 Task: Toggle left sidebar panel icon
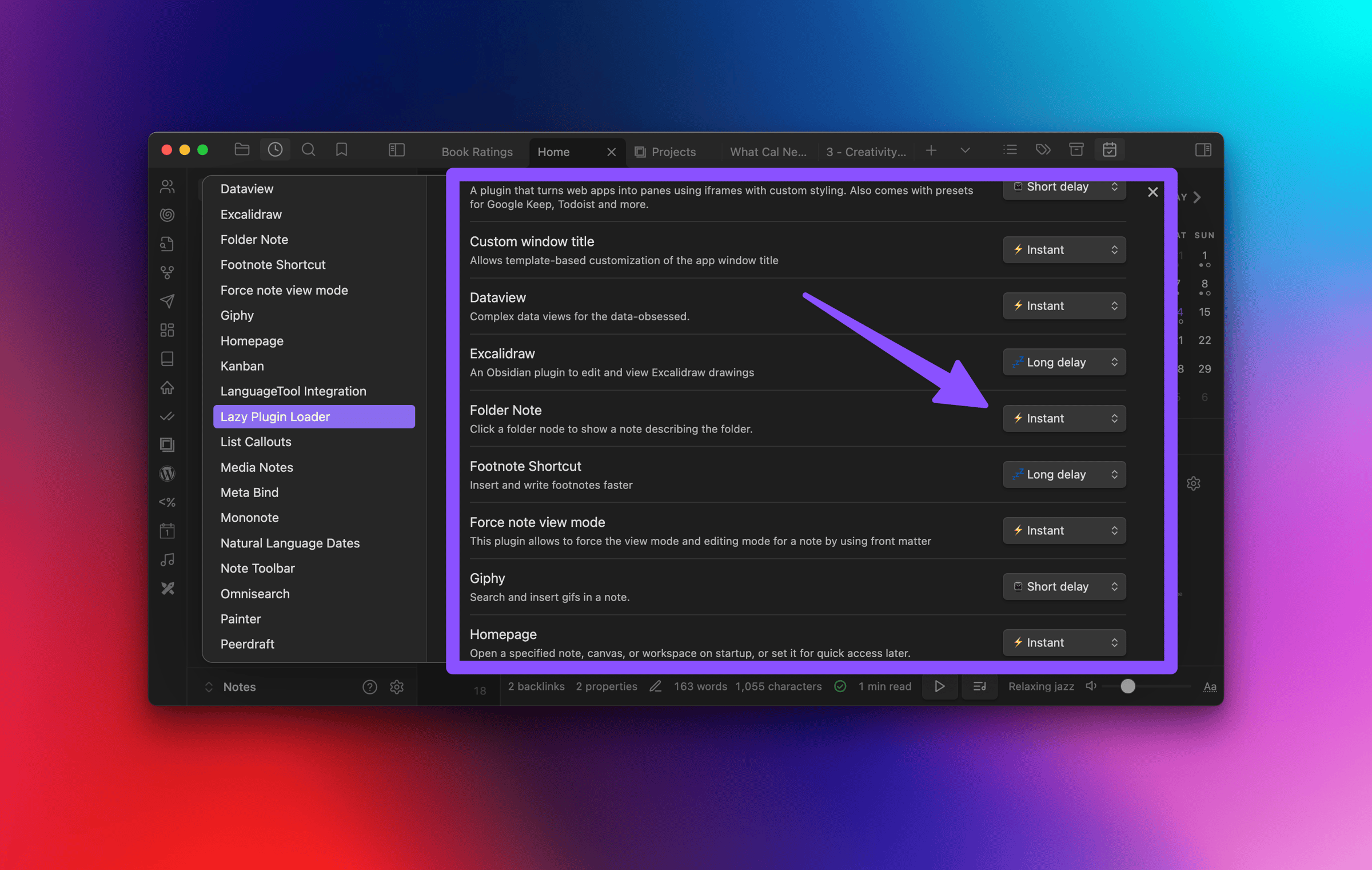tap(397, 150)
